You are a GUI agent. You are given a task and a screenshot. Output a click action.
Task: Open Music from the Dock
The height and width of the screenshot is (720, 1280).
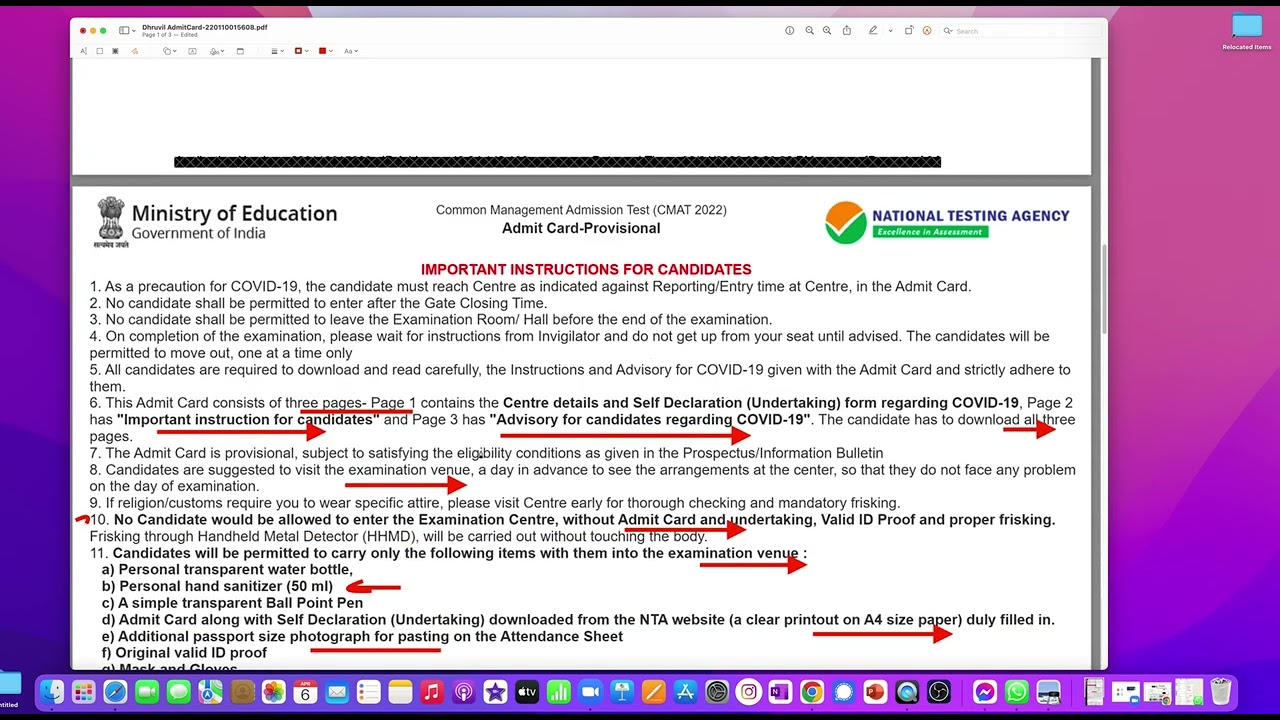point(432,692)
